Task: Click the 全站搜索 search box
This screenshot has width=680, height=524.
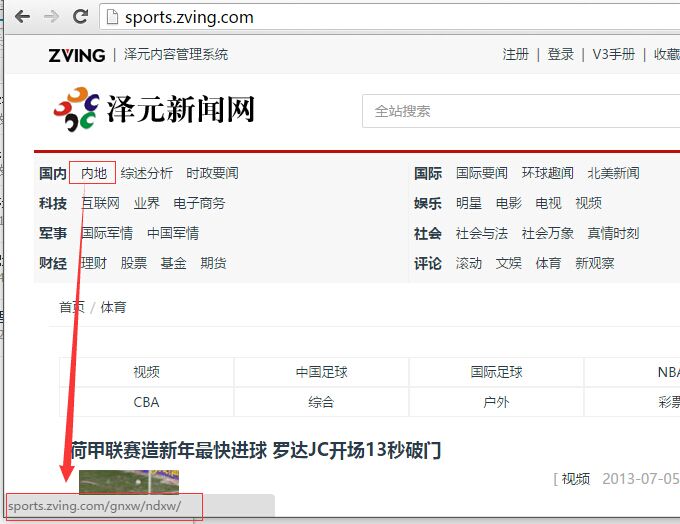Action: tap(520, 111)
